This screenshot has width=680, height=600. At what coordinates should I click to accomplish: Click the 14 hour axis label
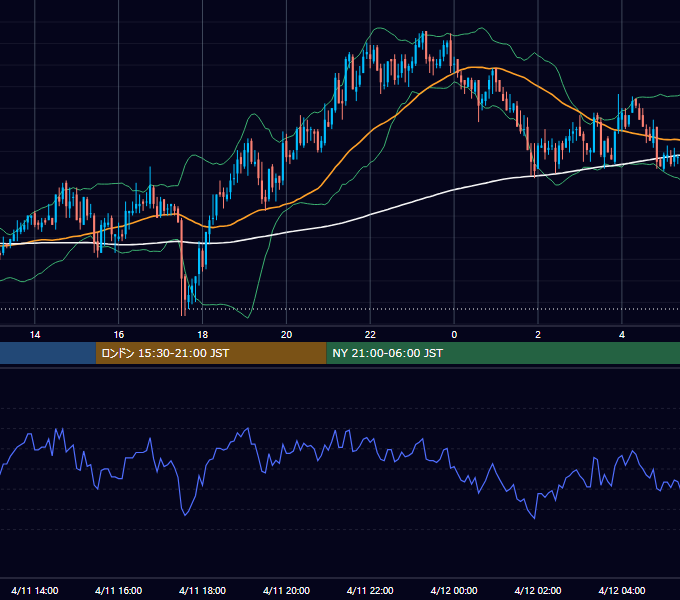[35, 335]
